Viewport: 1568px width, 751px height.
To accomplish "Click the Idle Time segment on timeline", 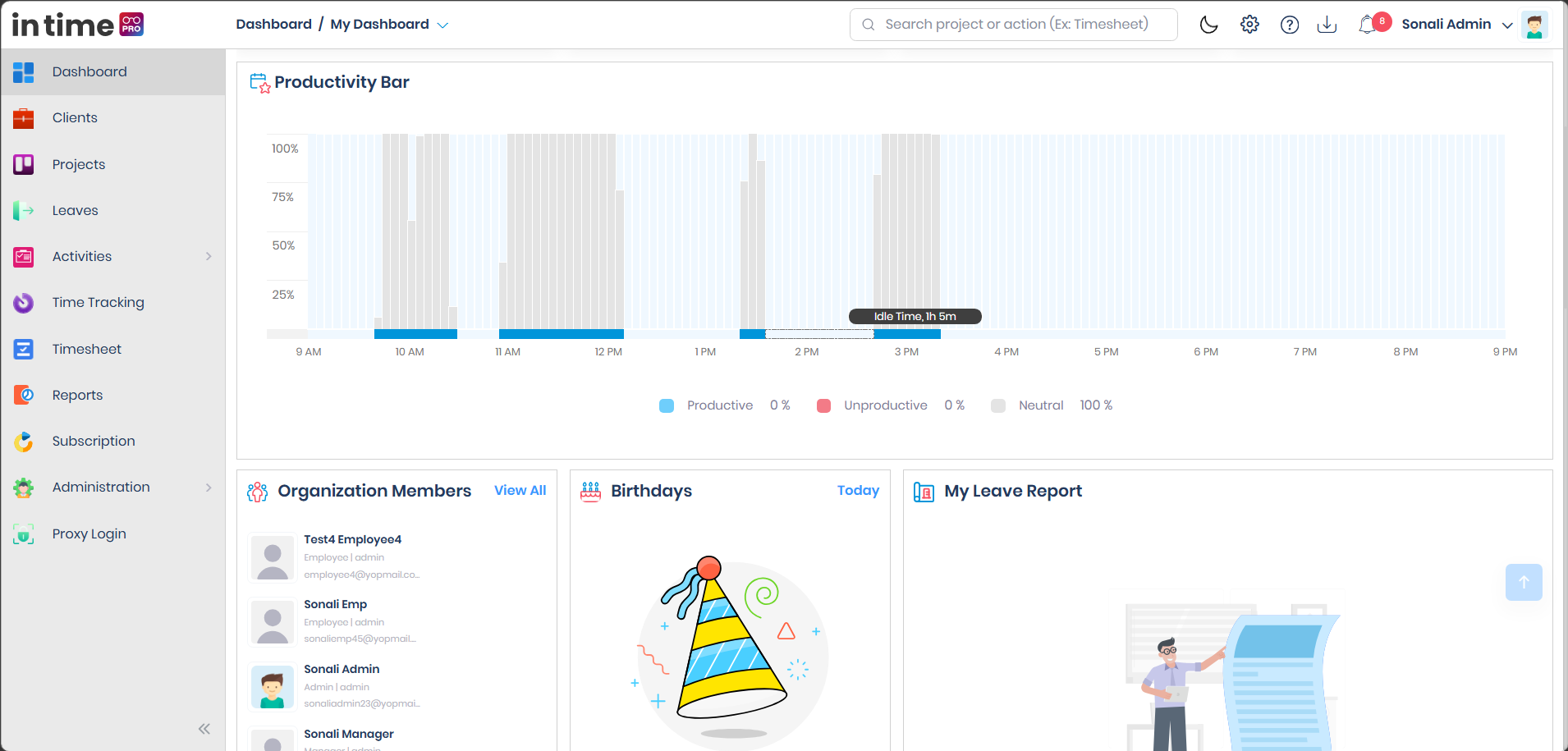I will coord(819,334).
